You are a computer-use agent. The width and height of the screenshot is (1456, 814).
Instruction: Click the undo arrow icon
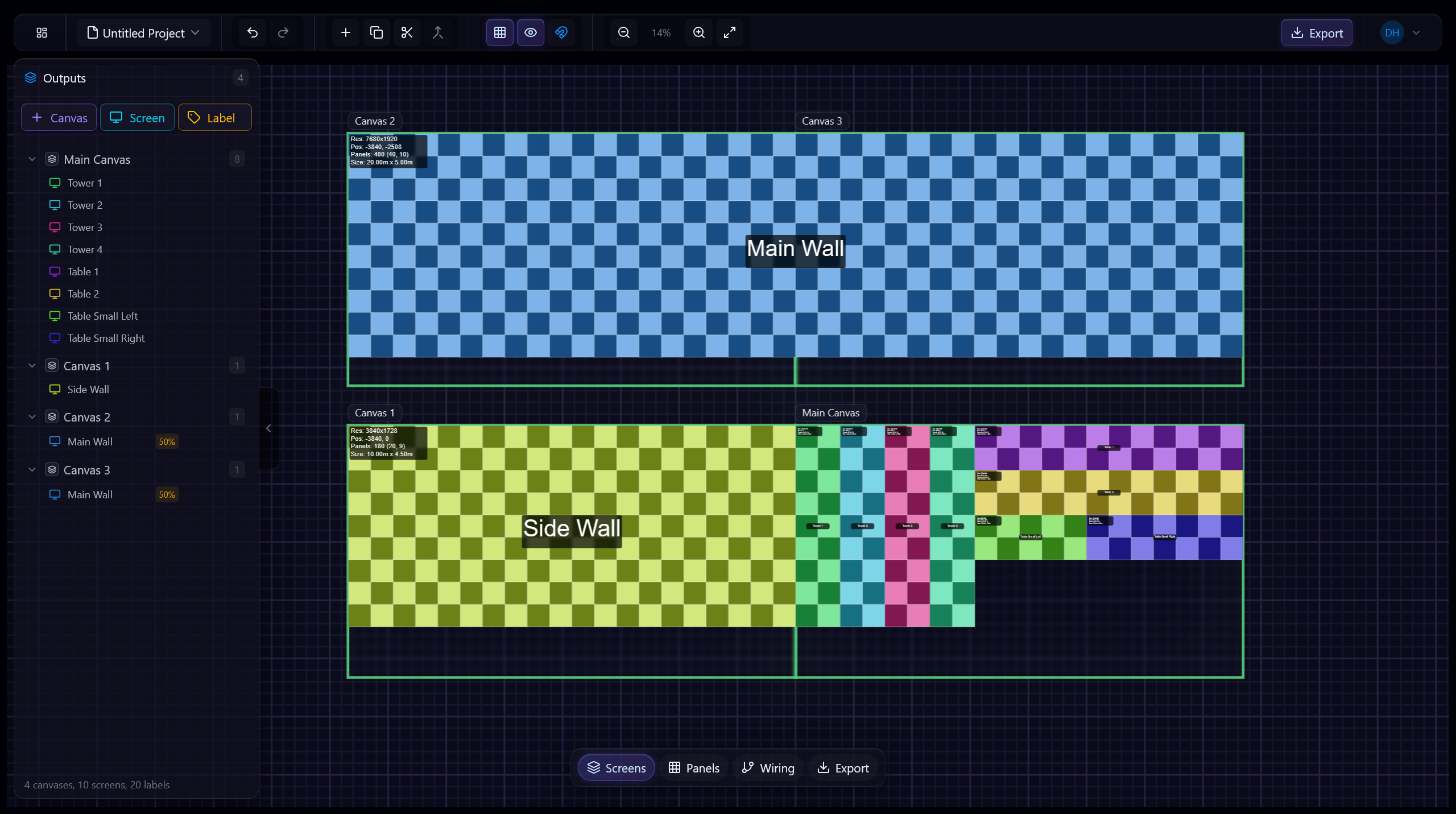tap(253, 32)
